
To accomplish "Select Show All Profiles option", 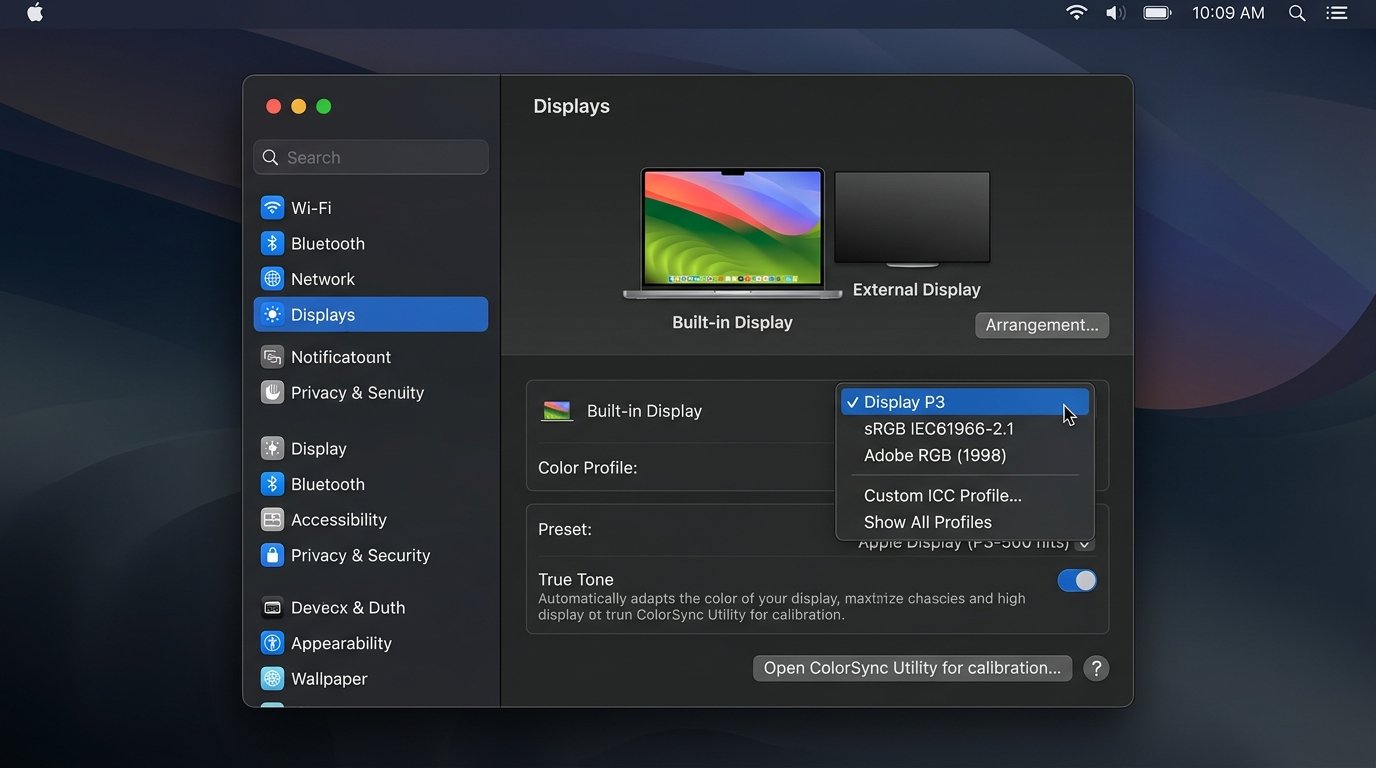I will coord(965,522).
